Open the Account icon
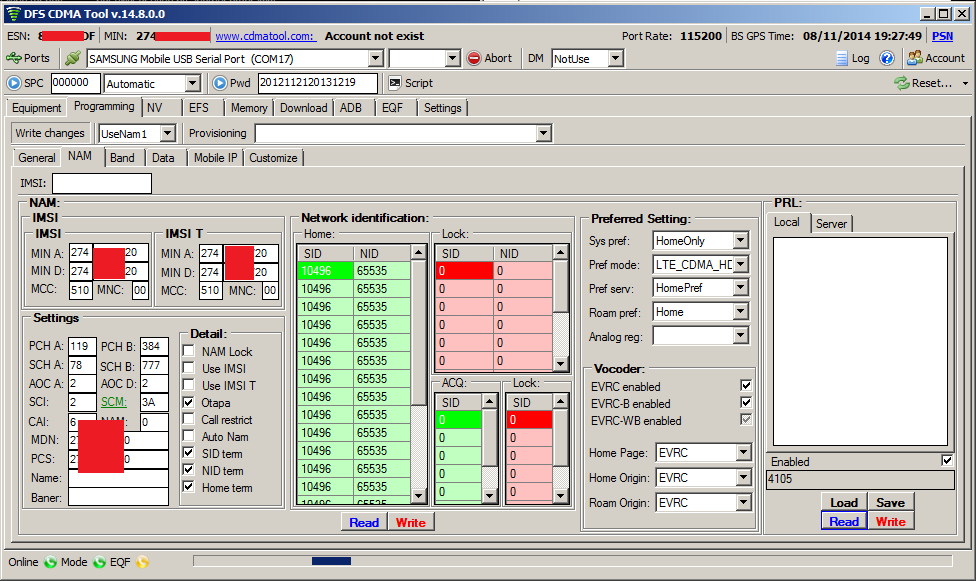Screen dimensions: 976x581 [914, 58]
